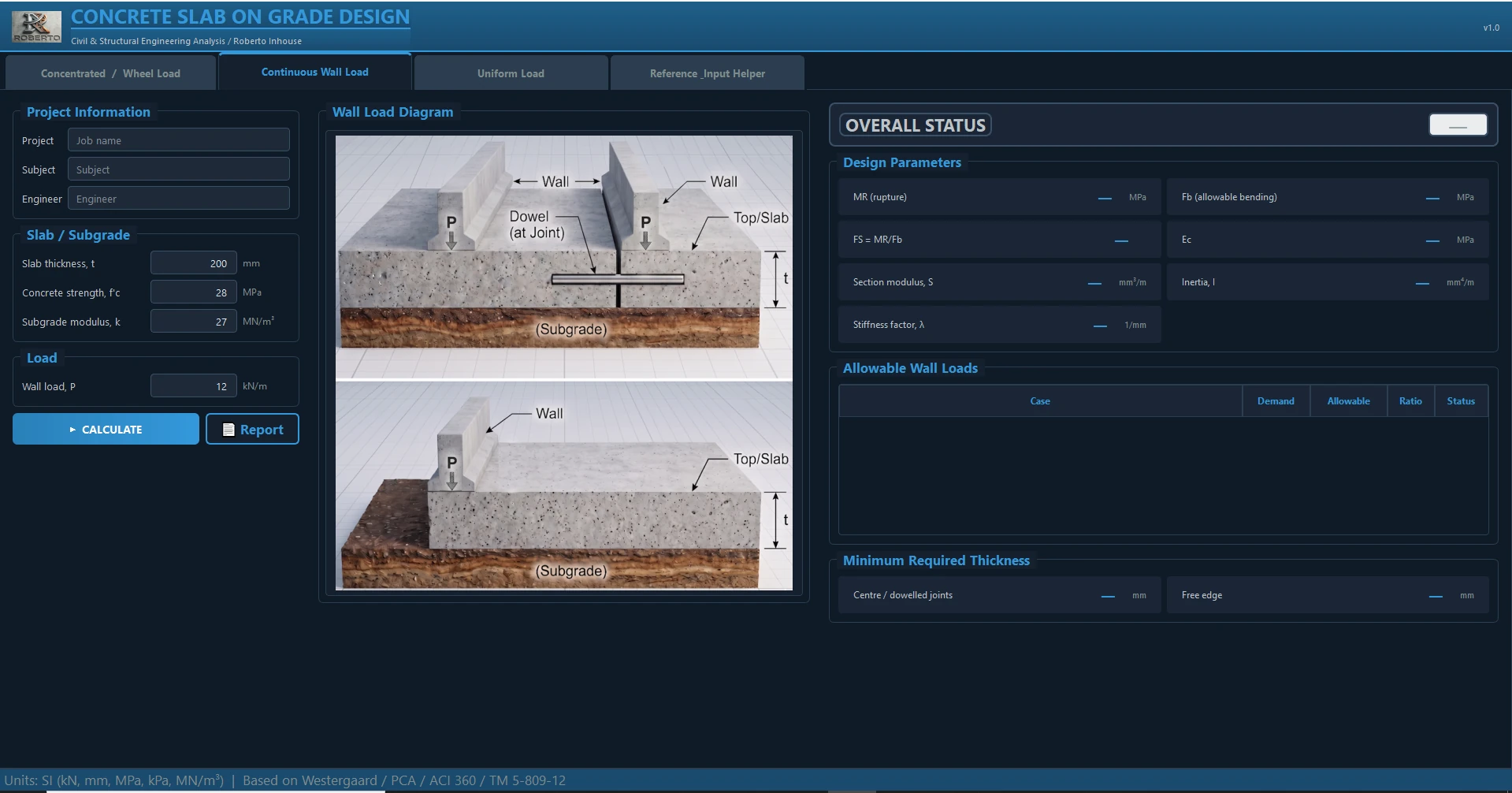Click the upper wall load diagram with dowel
Image resolution: width=1512 pixels, height=793 pixels.
(x=564, y=257)
